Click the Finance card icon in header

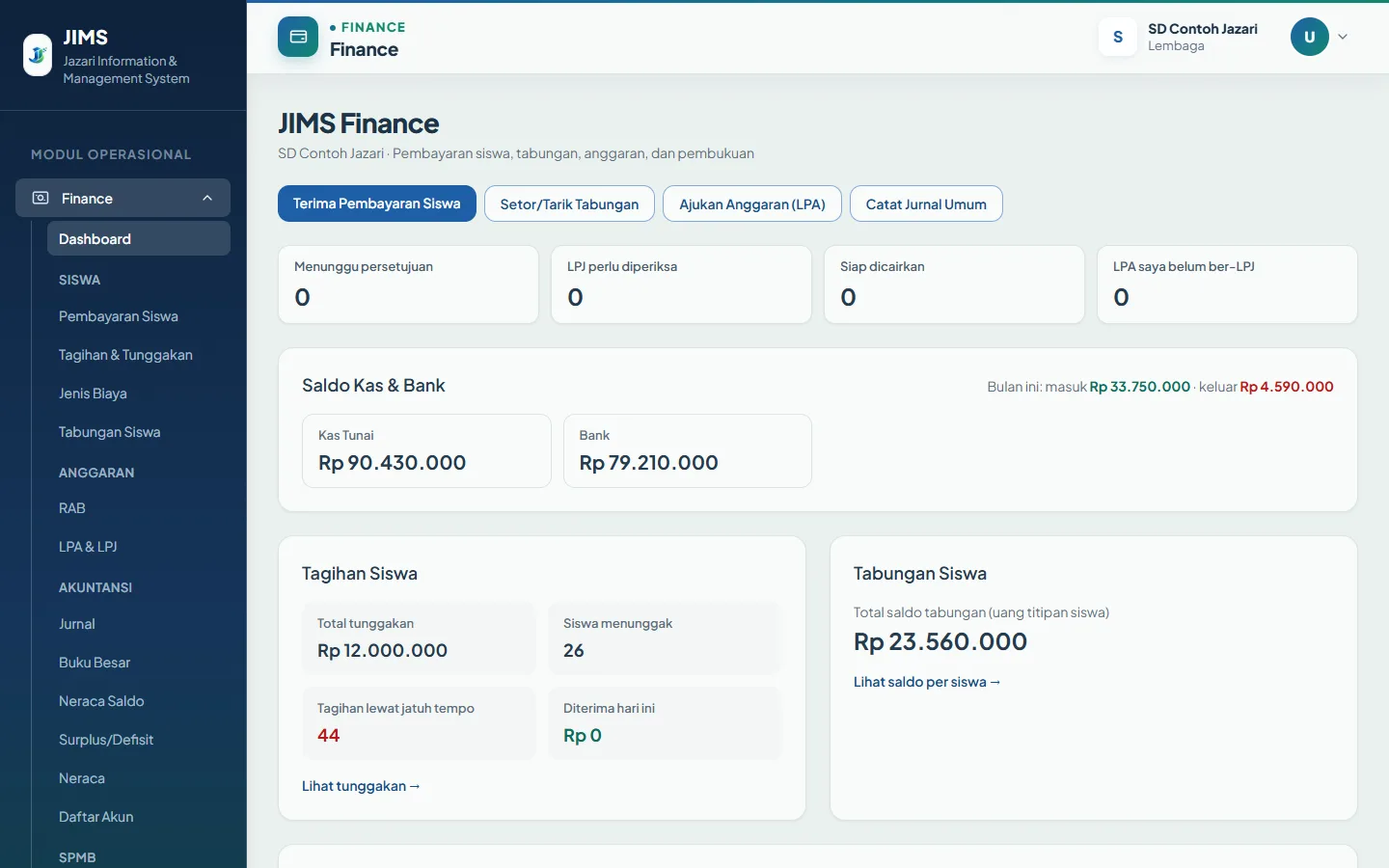point(298,37)
